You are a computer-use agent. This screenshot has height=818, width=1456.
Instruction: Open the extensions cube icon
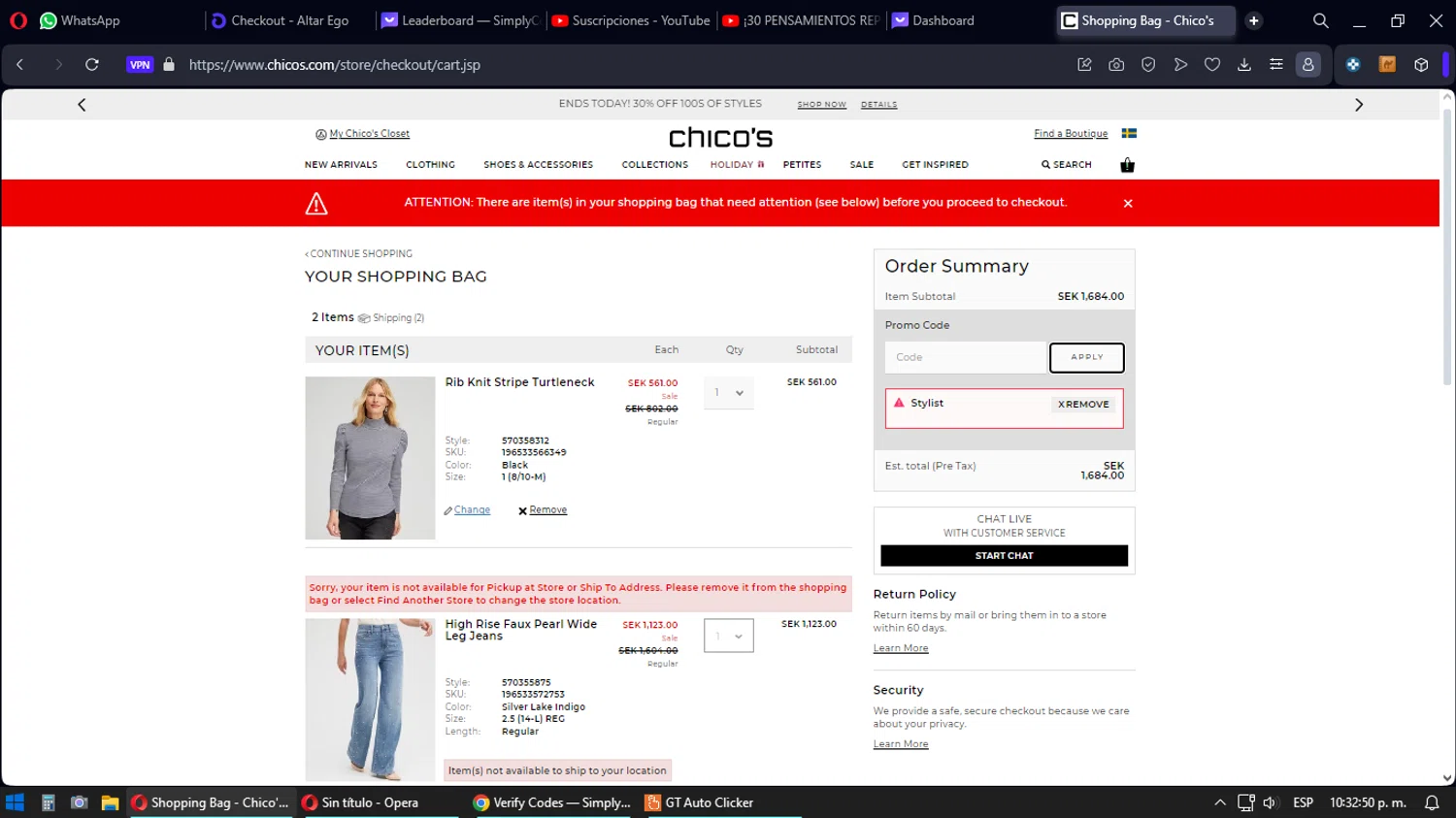coord(1421,65)
